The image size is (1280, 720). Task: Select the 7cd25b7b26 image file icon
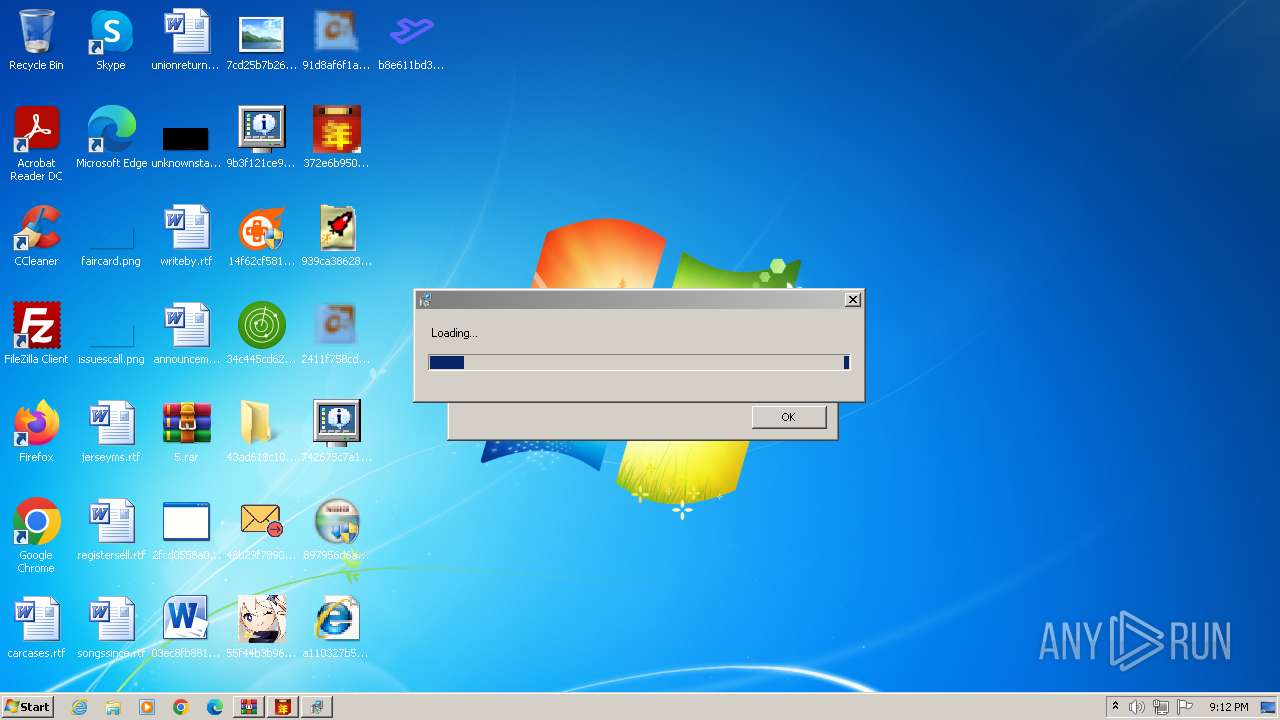tap(261, 41)
